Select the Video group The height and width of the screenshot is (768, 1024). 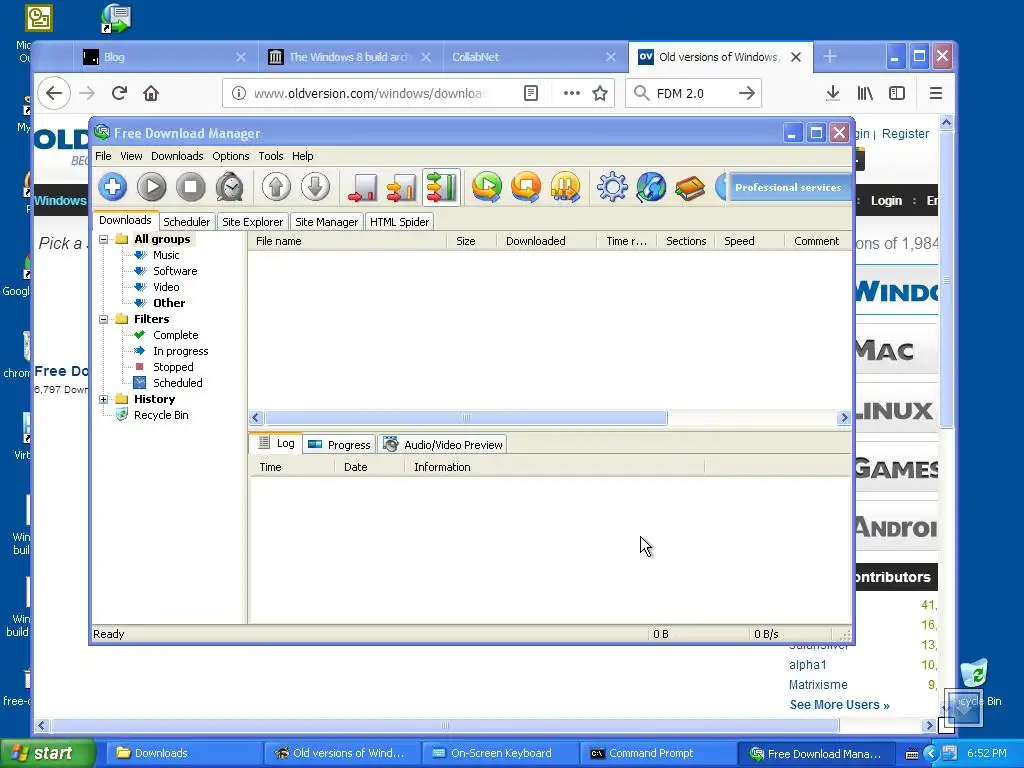coord(166,287)
